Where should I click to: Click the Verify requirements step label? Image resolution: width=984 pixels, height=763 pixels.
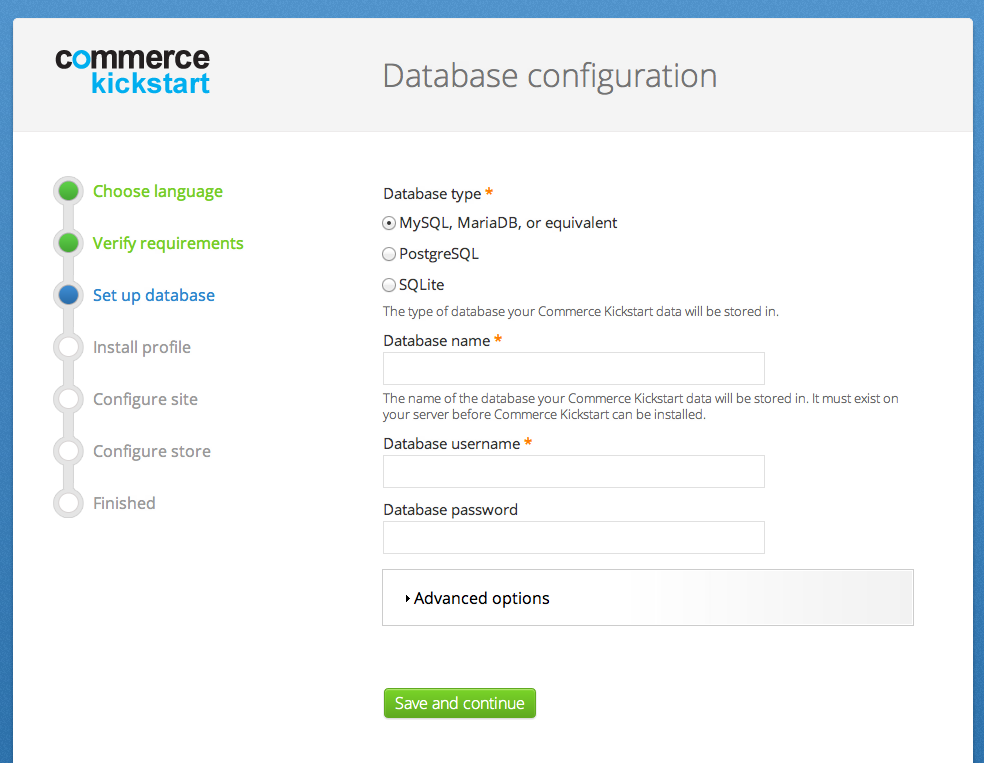click(168, 243)
